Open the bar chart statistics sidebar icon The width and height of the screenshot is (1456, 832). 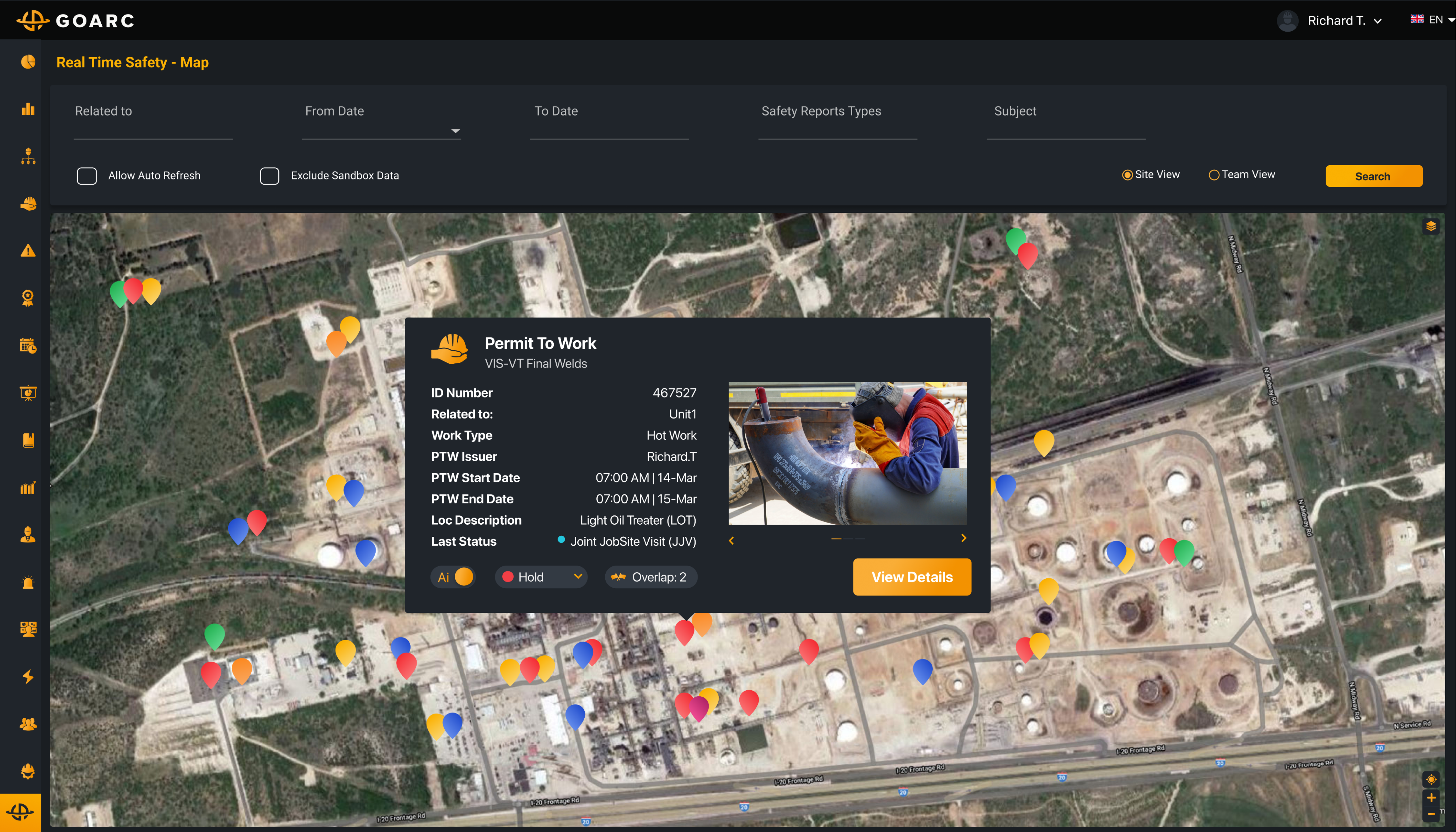[x=28, y=109]
